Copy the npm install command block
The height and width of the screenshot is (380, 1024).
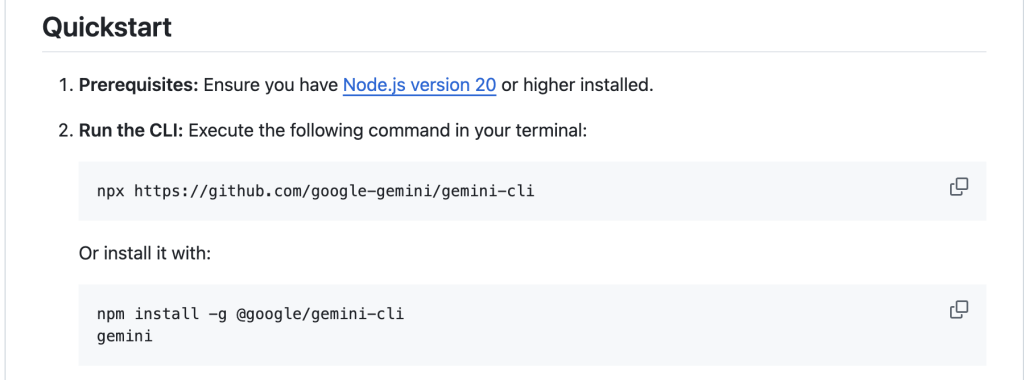pyautogui.click(x=958, y=309)
